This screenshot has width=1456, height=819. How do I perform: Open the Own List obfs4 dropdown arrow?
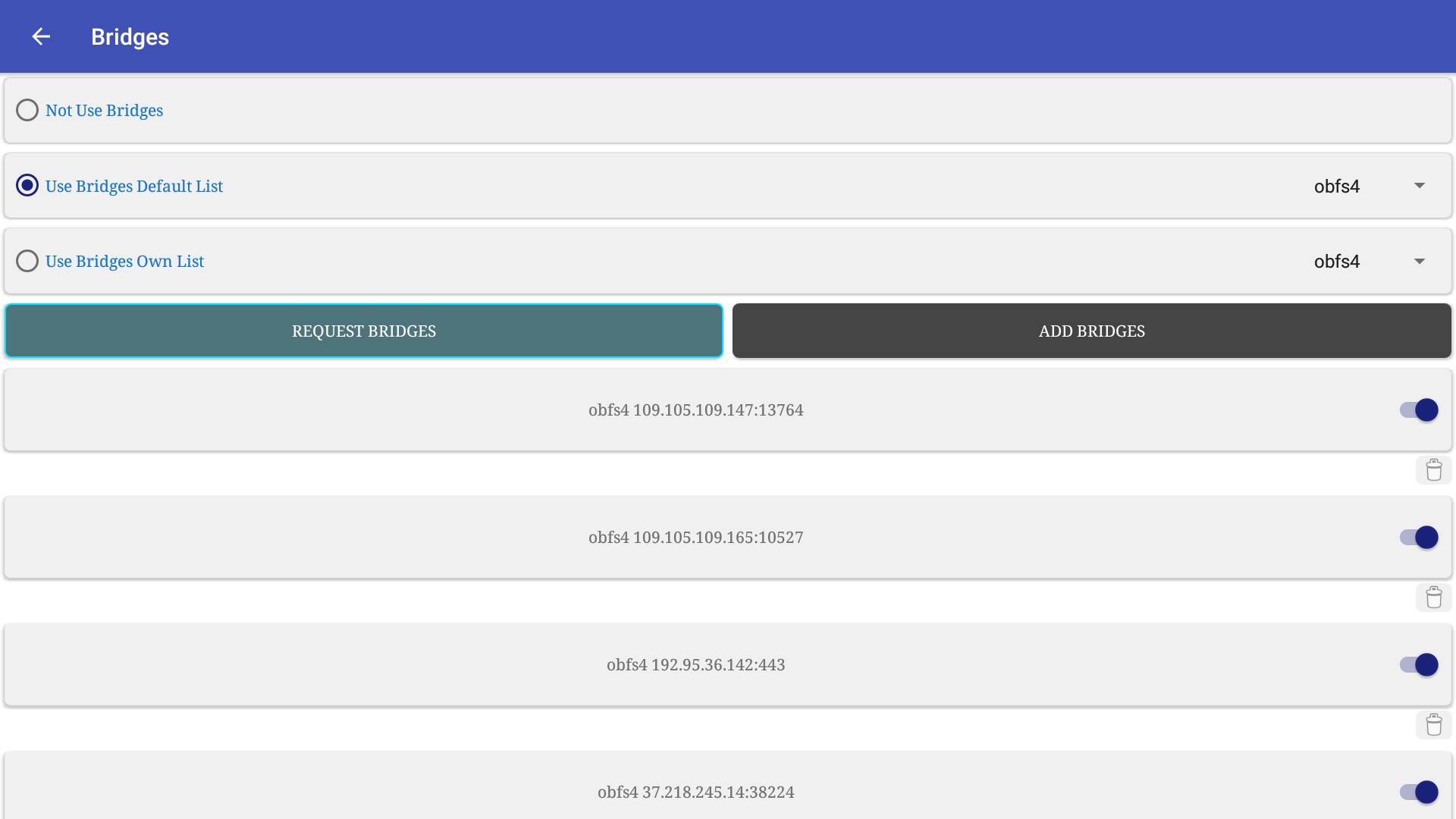[x=1420, y=261]
